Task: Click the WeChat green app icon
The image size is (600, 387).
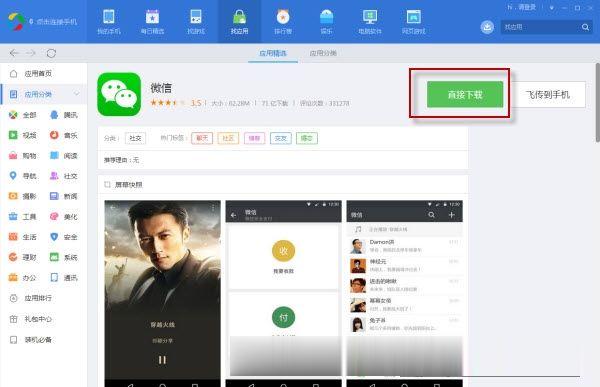Action: click(119, 94)
